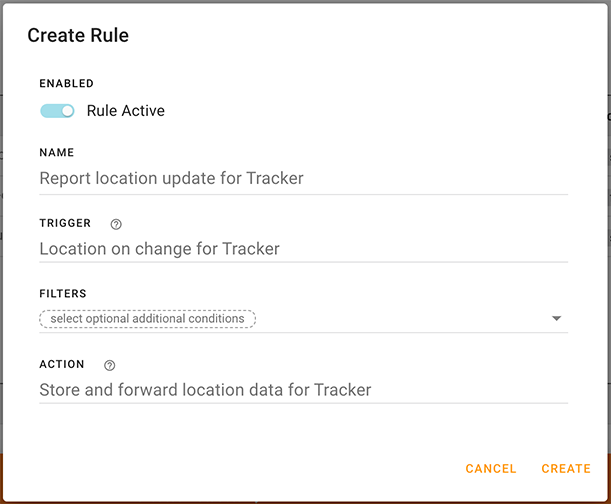This screenshot has height=504, width=611.
Task: Click the ACTION section label
Action: 62,364
